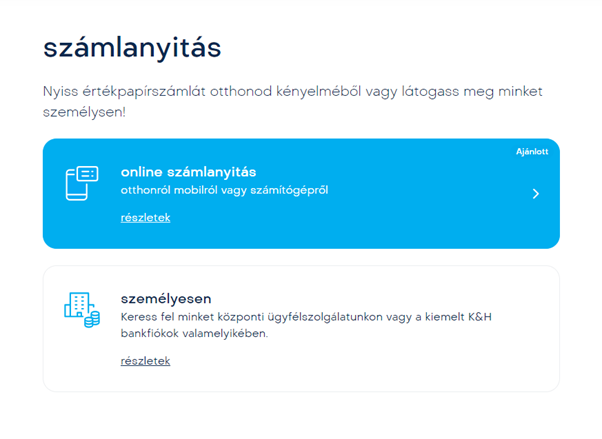Screen dimensions: 602x439
Task: Click the bank building icon
Action: click(77, 306)
